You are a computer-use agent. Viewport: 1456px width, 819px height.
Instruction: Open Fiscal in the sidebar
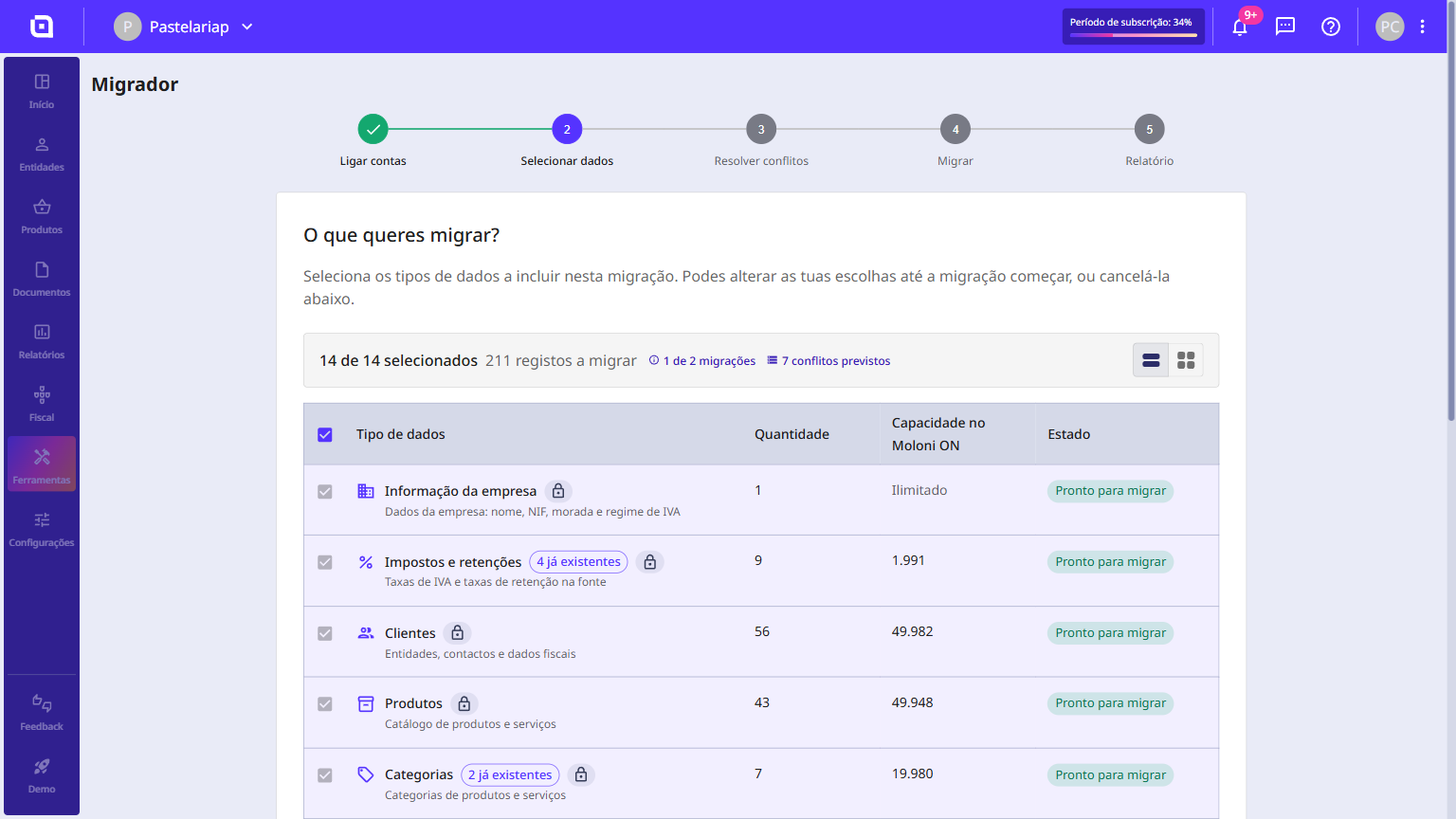coord(42,404)
